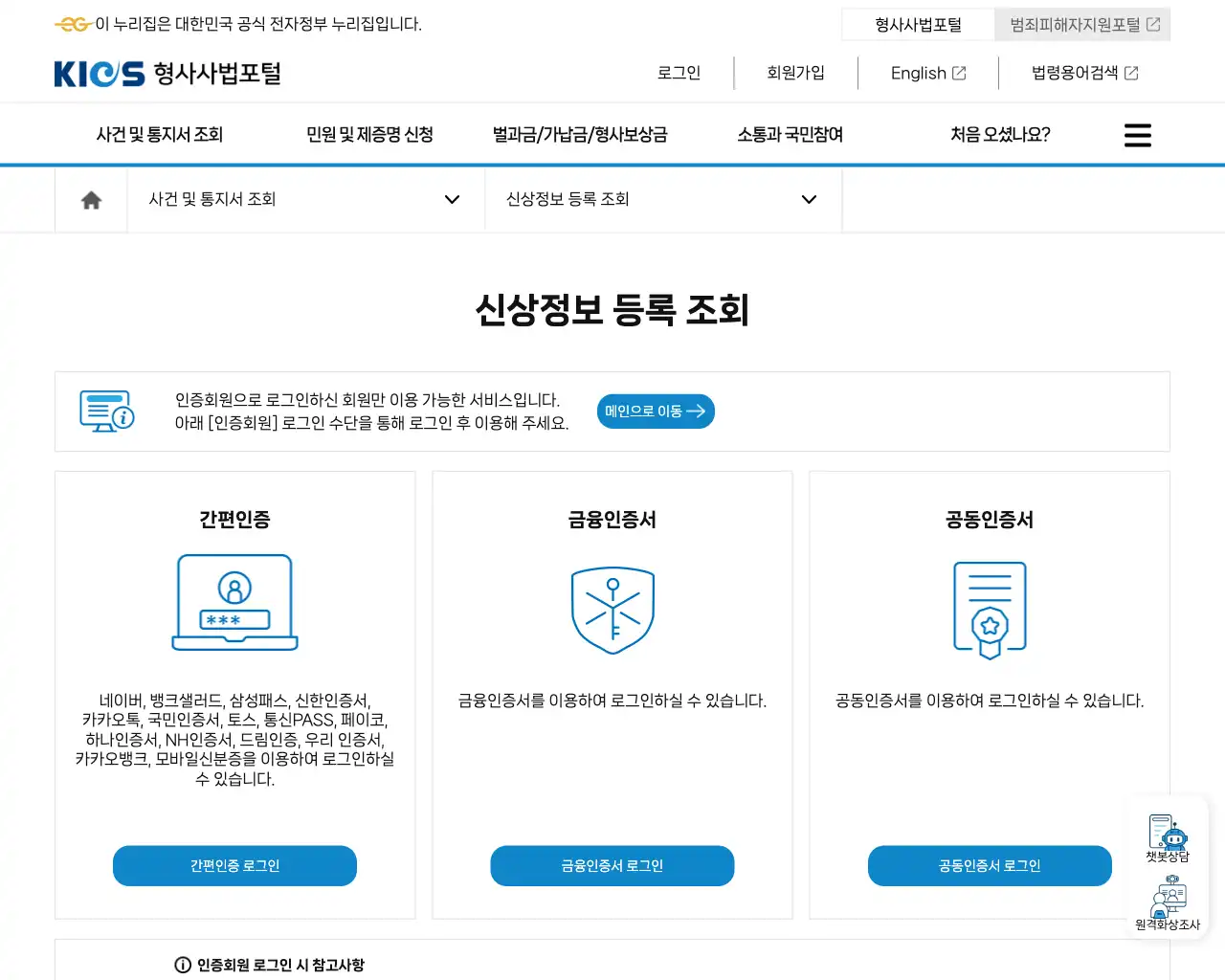The image size is (1225, 980).
Task: Open the 민원 및 제증명 신청 menu
Action: (x=369, y=135)
